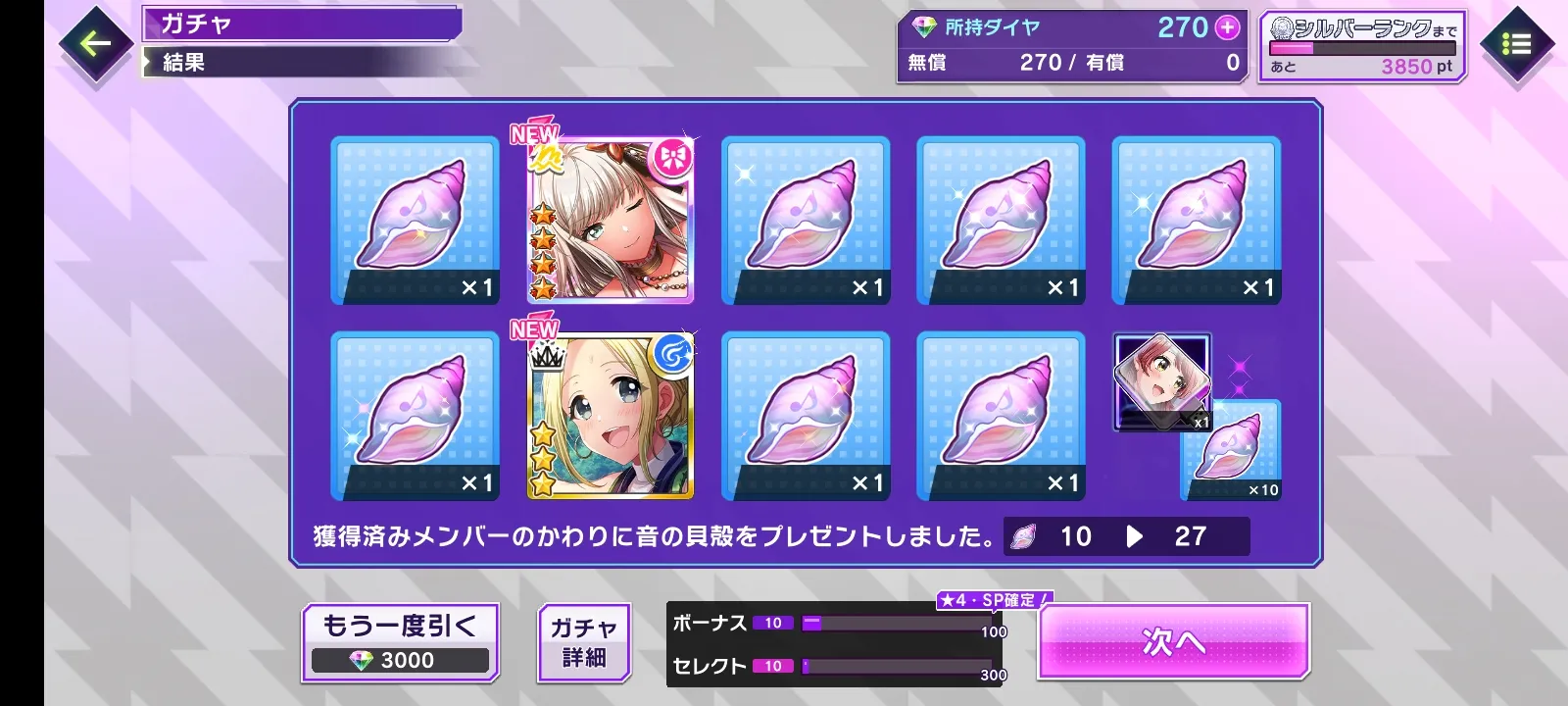Image resolution: width=1568 pixels, height=706 pixels.
Task: Tap the セレクト progress bar
Action: point(897,666)
